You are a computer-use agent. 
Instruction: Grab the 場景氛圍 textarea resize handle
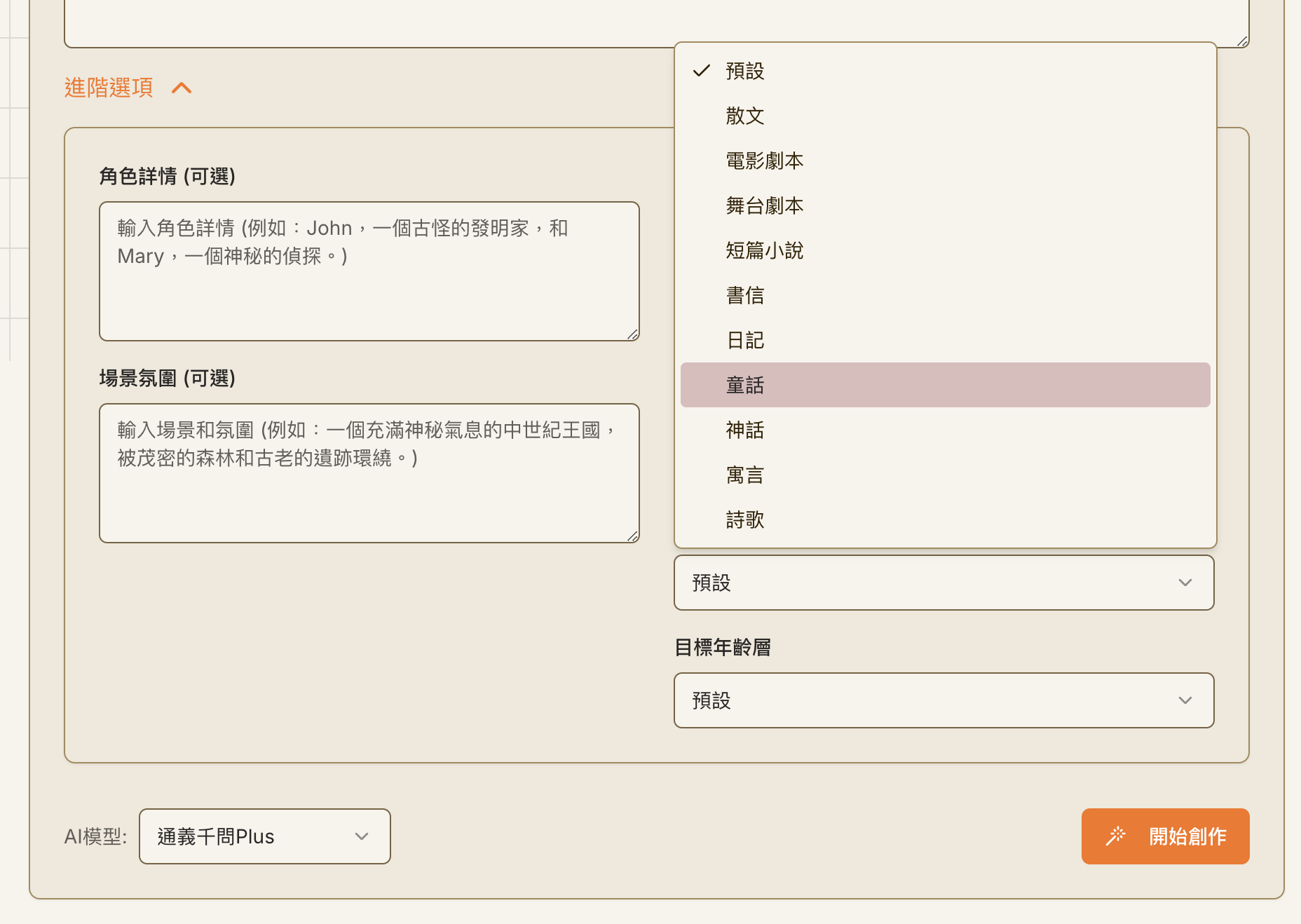(x=632, y=536)
